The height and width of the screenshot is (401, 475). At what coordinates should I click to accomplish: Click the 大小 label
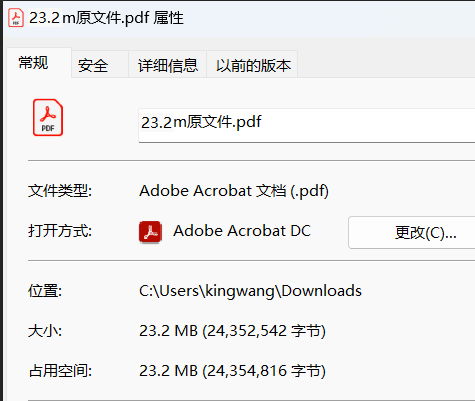pos(45,331)
